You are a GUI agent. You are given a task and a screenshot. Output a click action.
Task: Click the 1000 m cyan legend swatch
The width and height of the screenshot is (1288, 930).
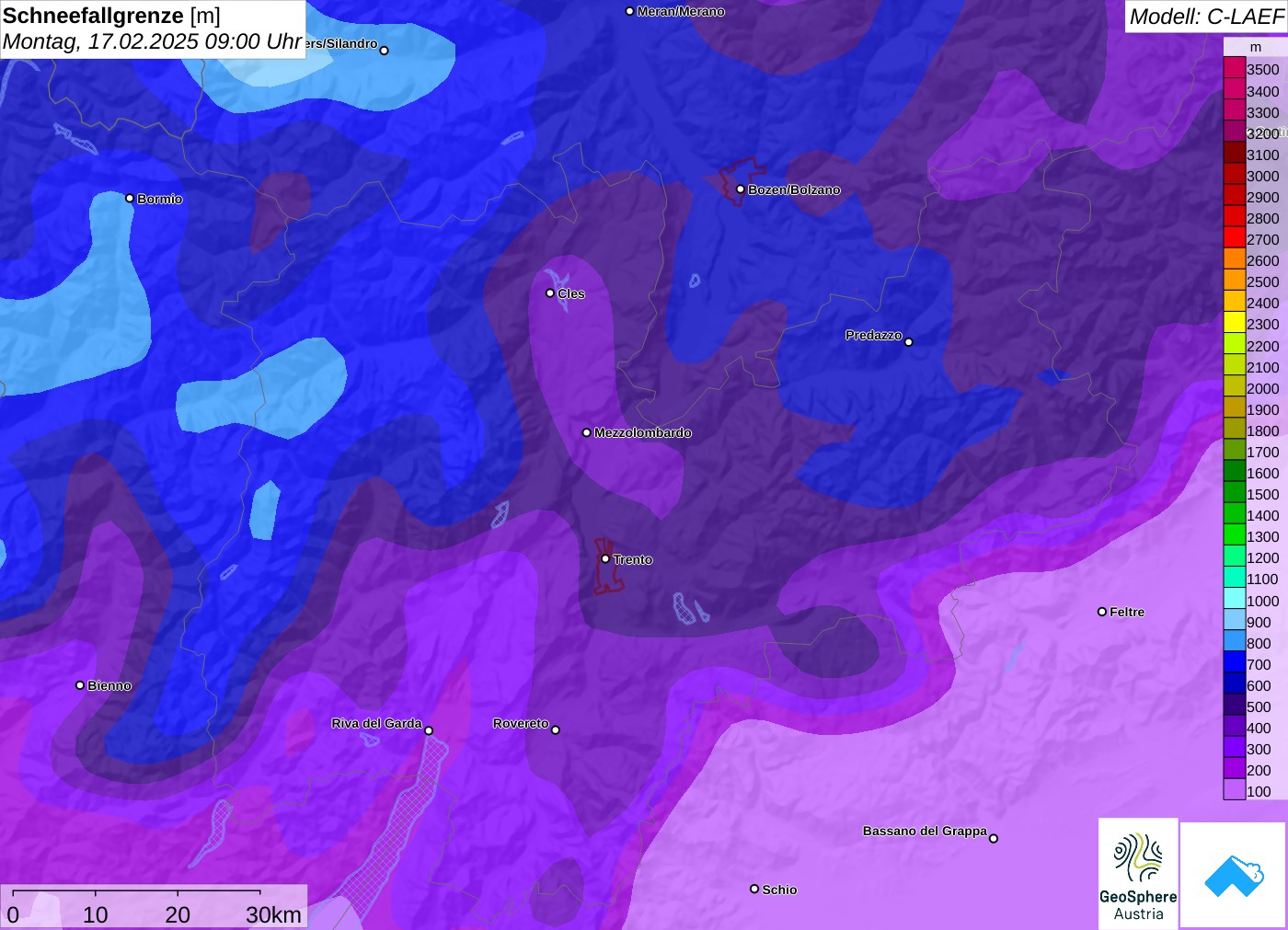click(1235, 600)
